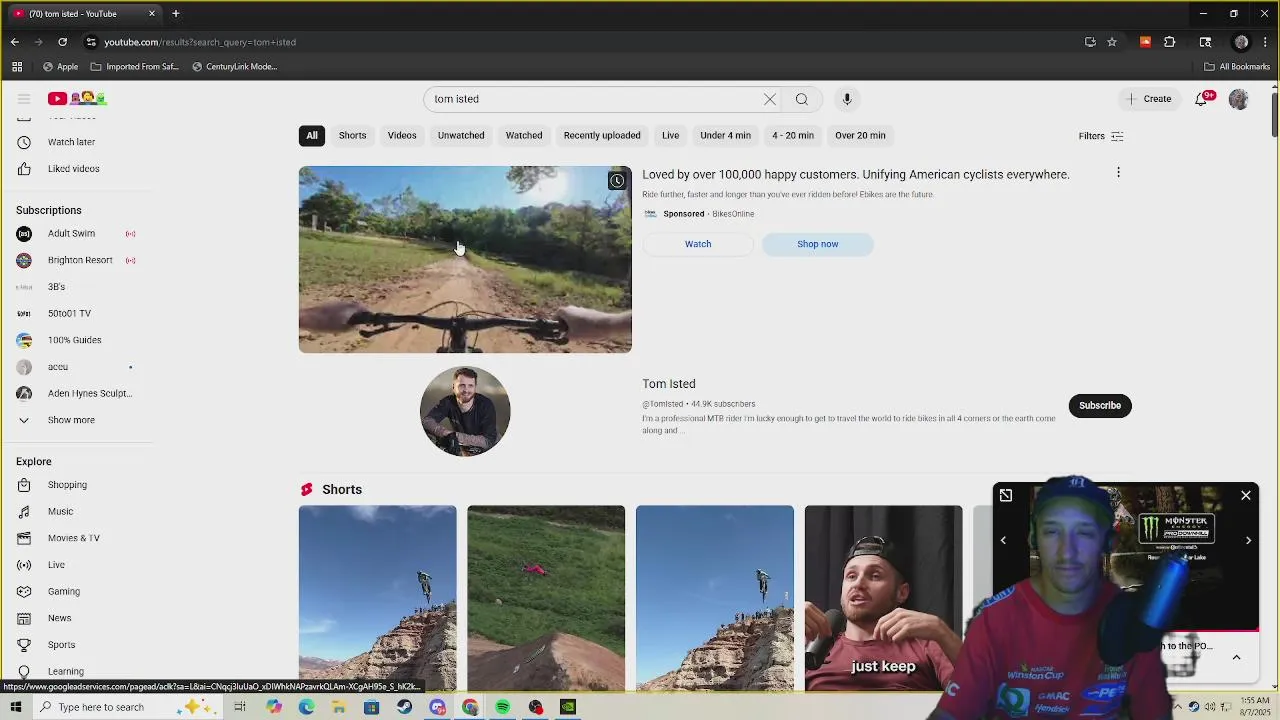Click the Create button

[x=1147, y=99]
